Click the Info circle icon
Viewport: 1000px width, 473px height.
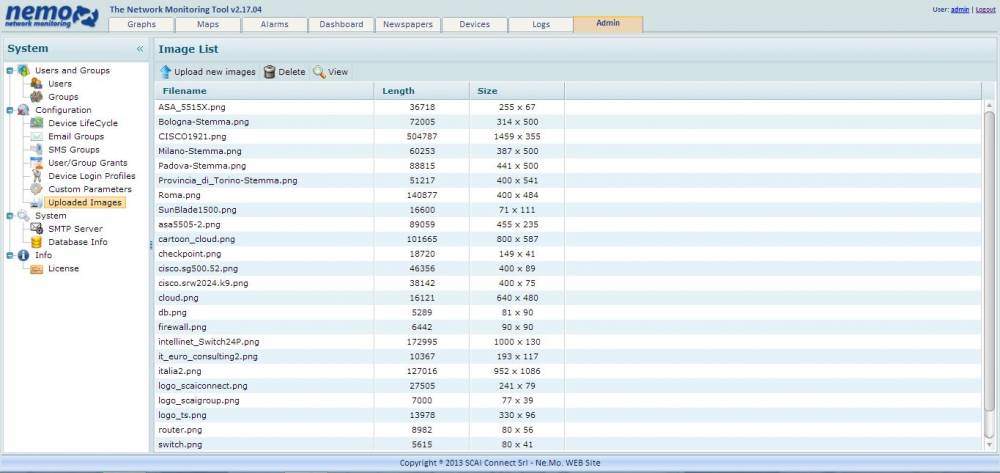(x=24, y=255)
